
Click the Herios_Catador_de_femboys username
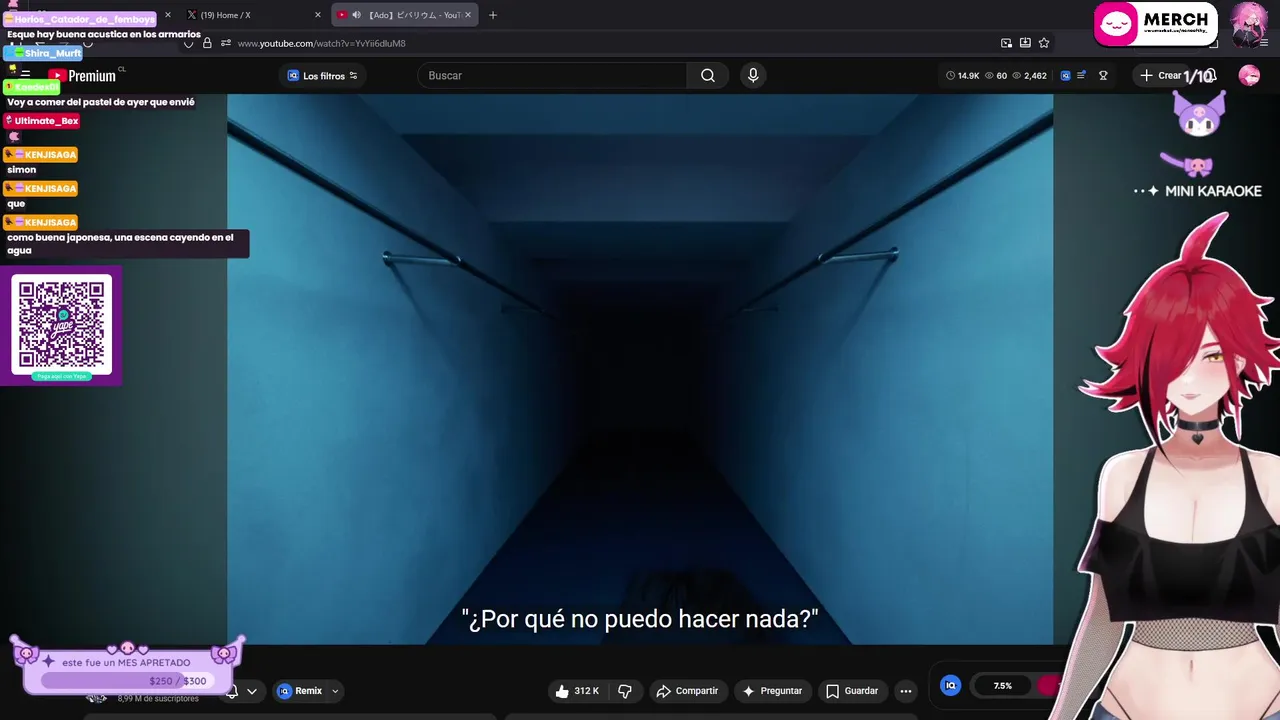pyautogui.click(x=80, y=19)
